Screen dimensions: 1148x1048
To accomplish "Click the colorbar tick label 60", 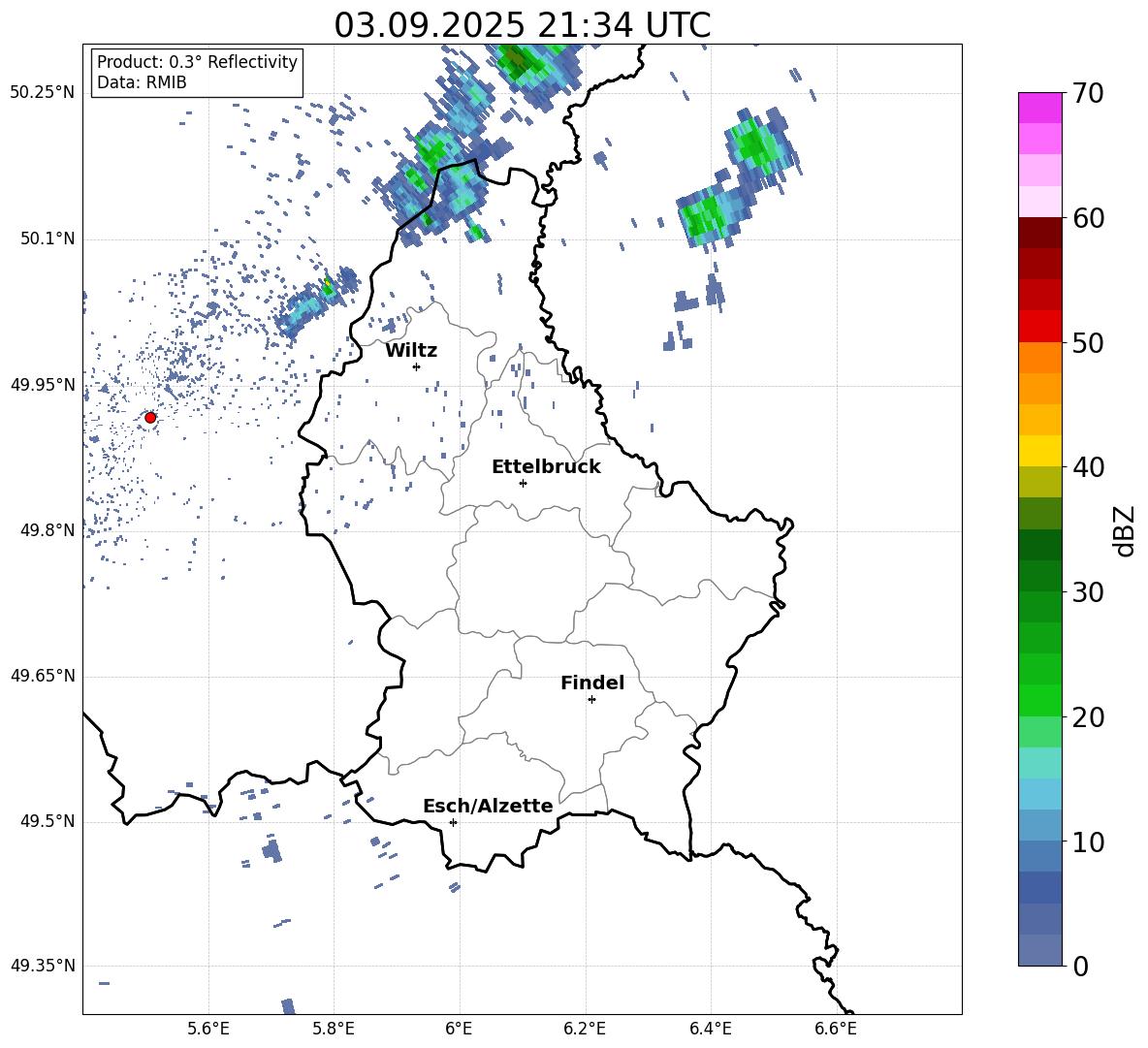I will 1089,218.
